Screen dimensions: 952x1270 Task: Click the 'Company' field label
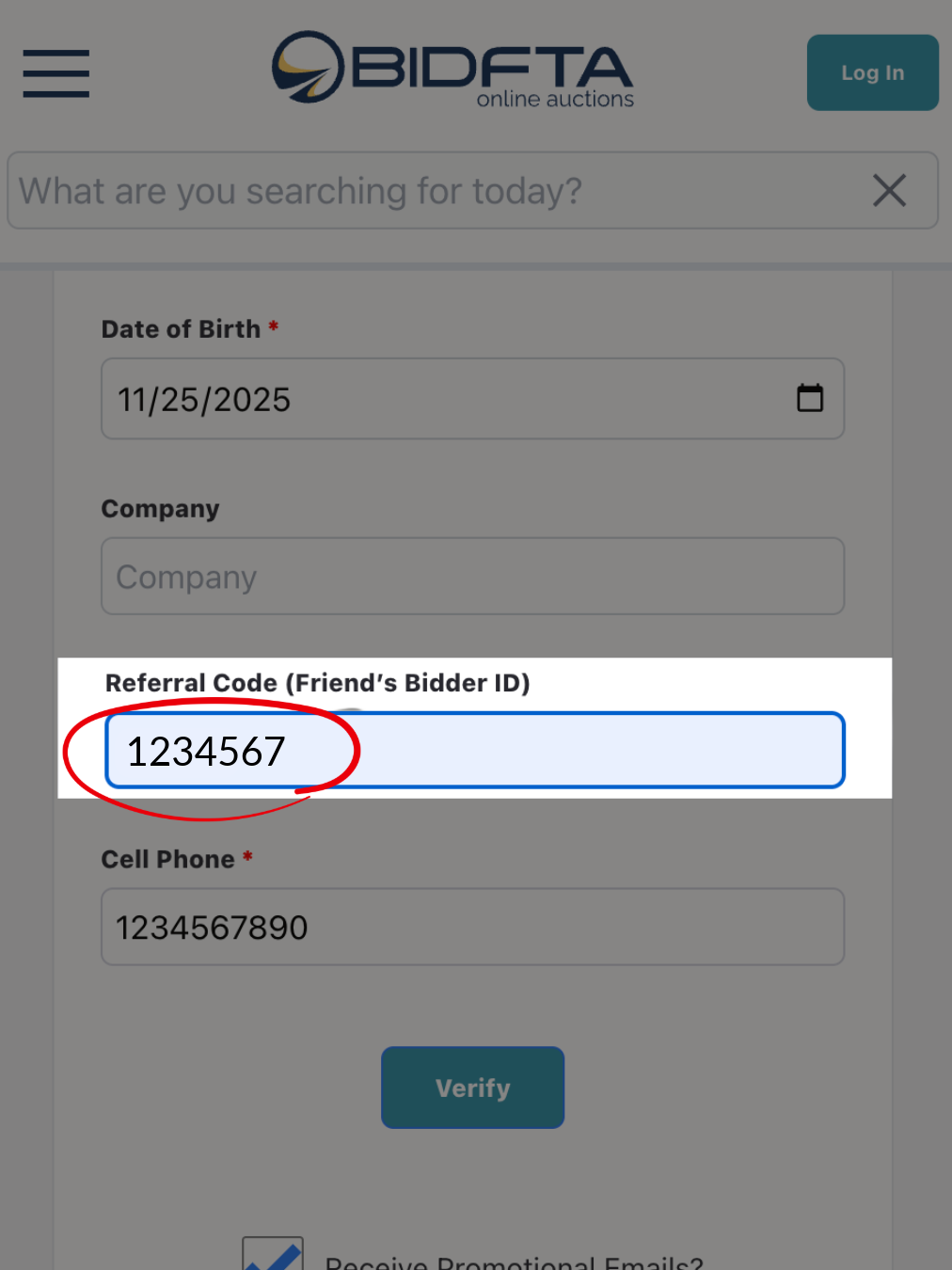click(x=160, y=509)
